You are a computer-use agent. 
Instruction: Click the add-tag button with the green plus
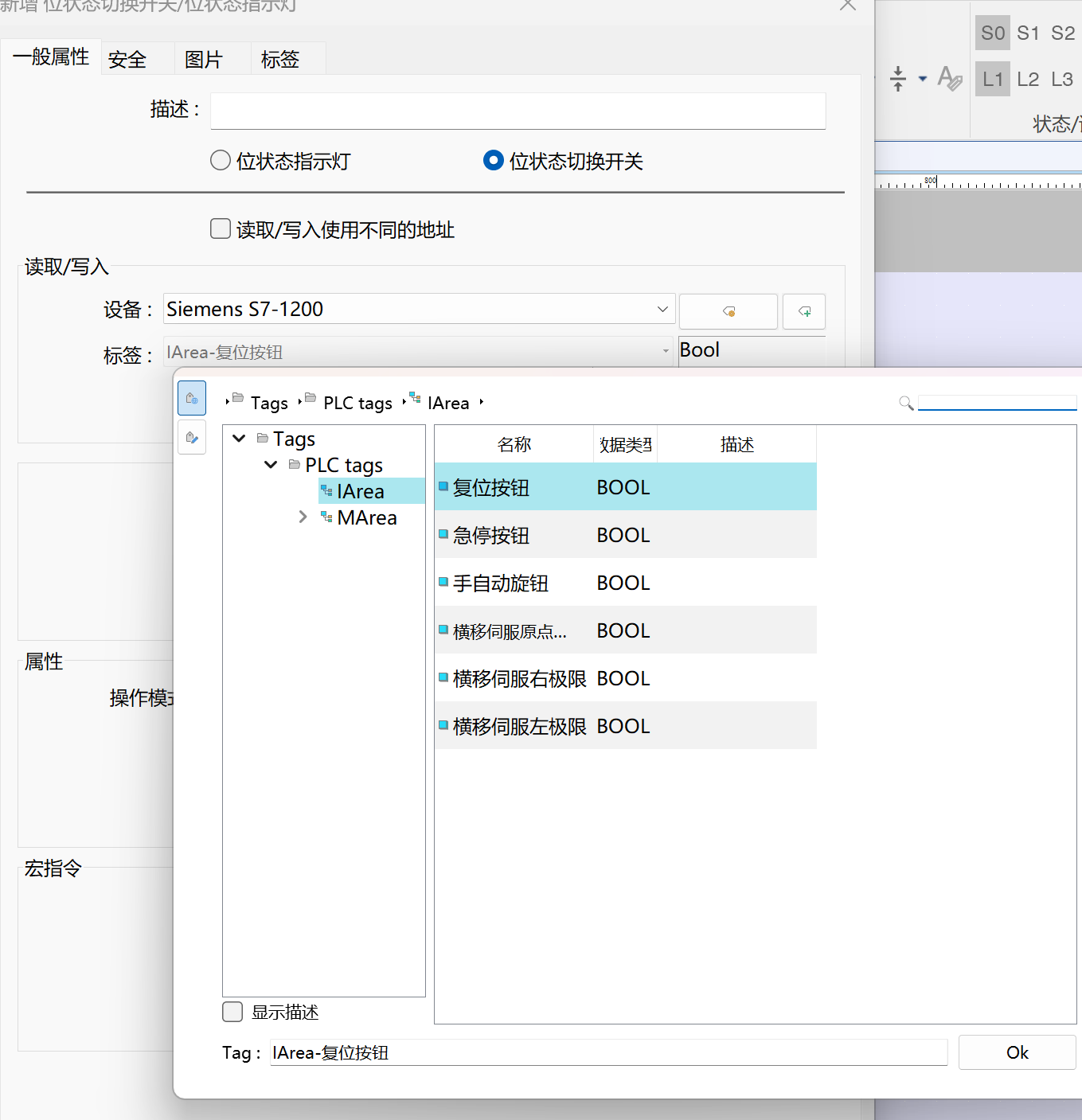point(803,311)
